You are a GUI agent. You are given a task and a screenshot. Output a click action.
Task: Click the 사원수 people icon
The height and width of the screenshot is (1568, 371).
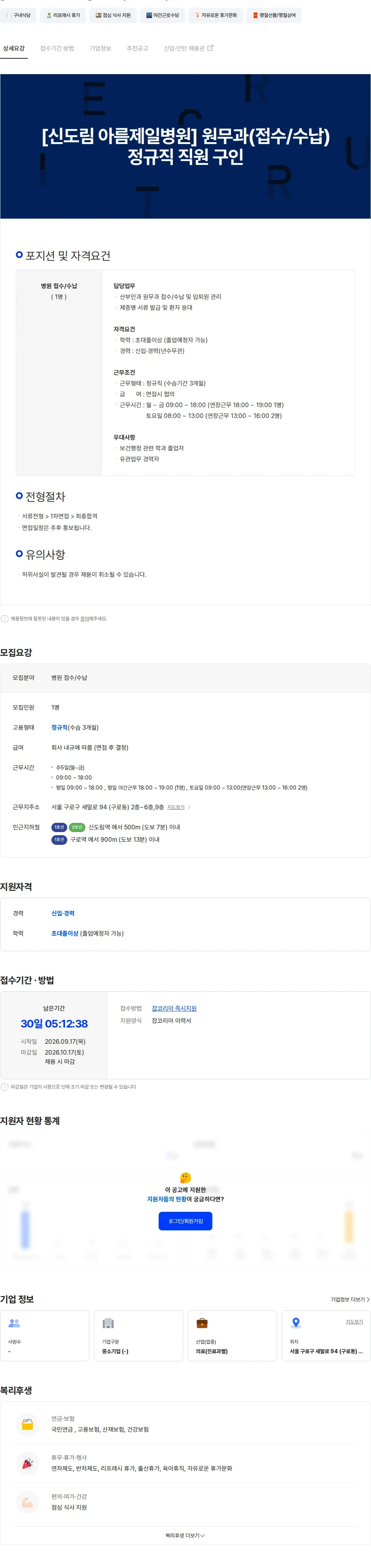pyautogui.click(x=14, y=1323)
